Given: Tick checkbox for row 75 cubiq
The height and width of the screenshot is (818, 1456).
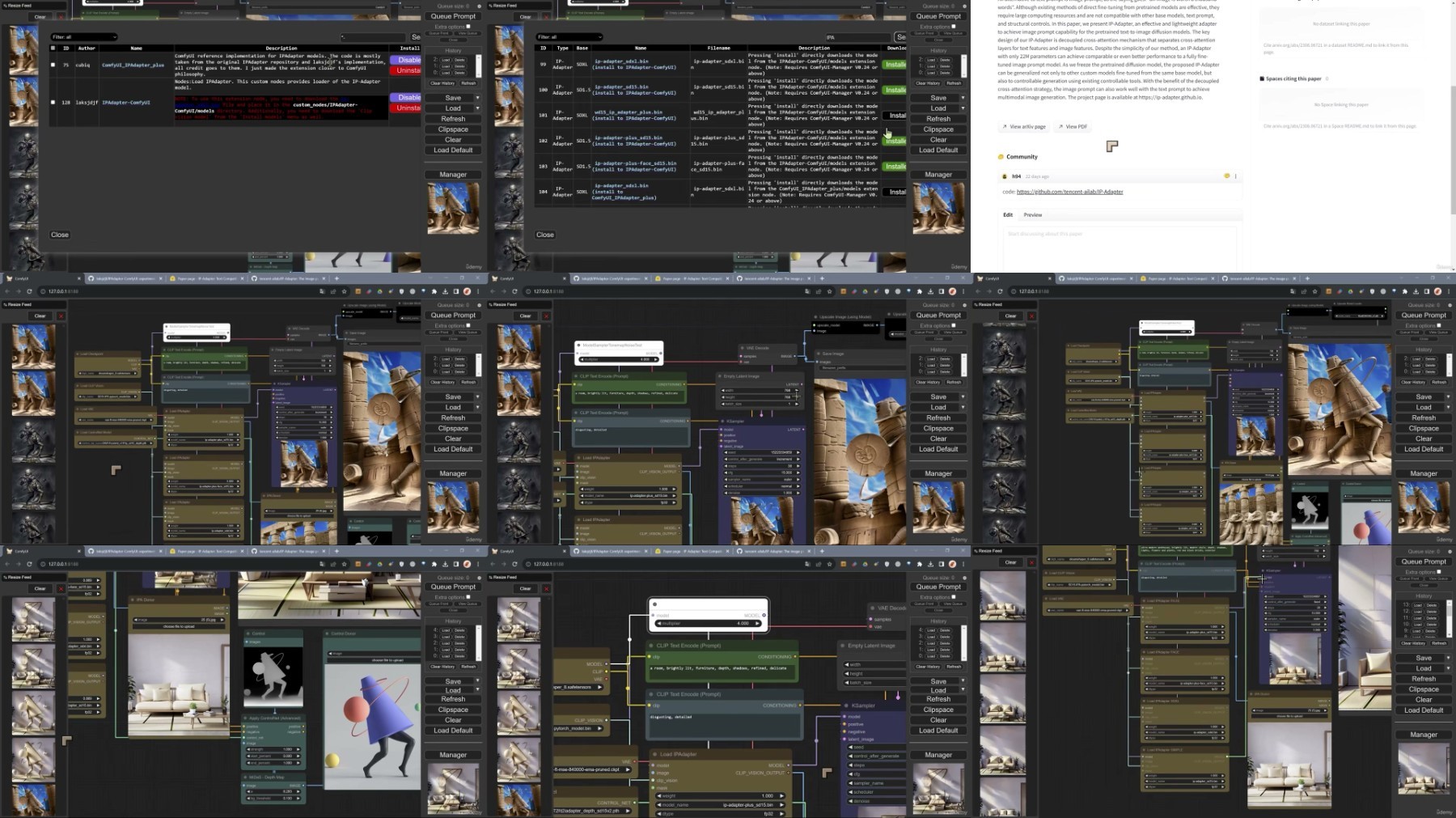Looking at the screenshot, I should 53,65.
